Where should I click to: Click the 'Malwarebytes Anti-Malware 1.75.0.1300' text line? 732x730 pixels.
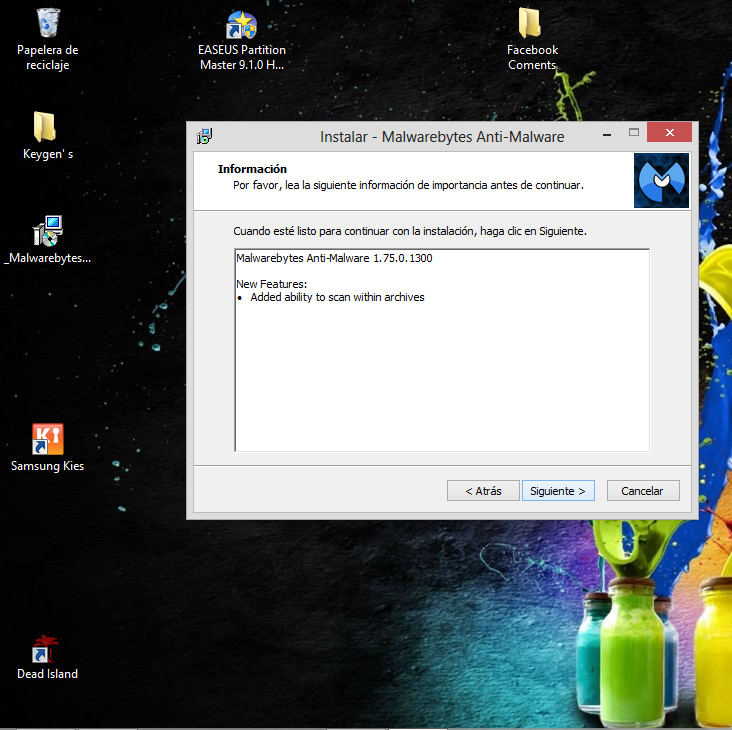334,258
